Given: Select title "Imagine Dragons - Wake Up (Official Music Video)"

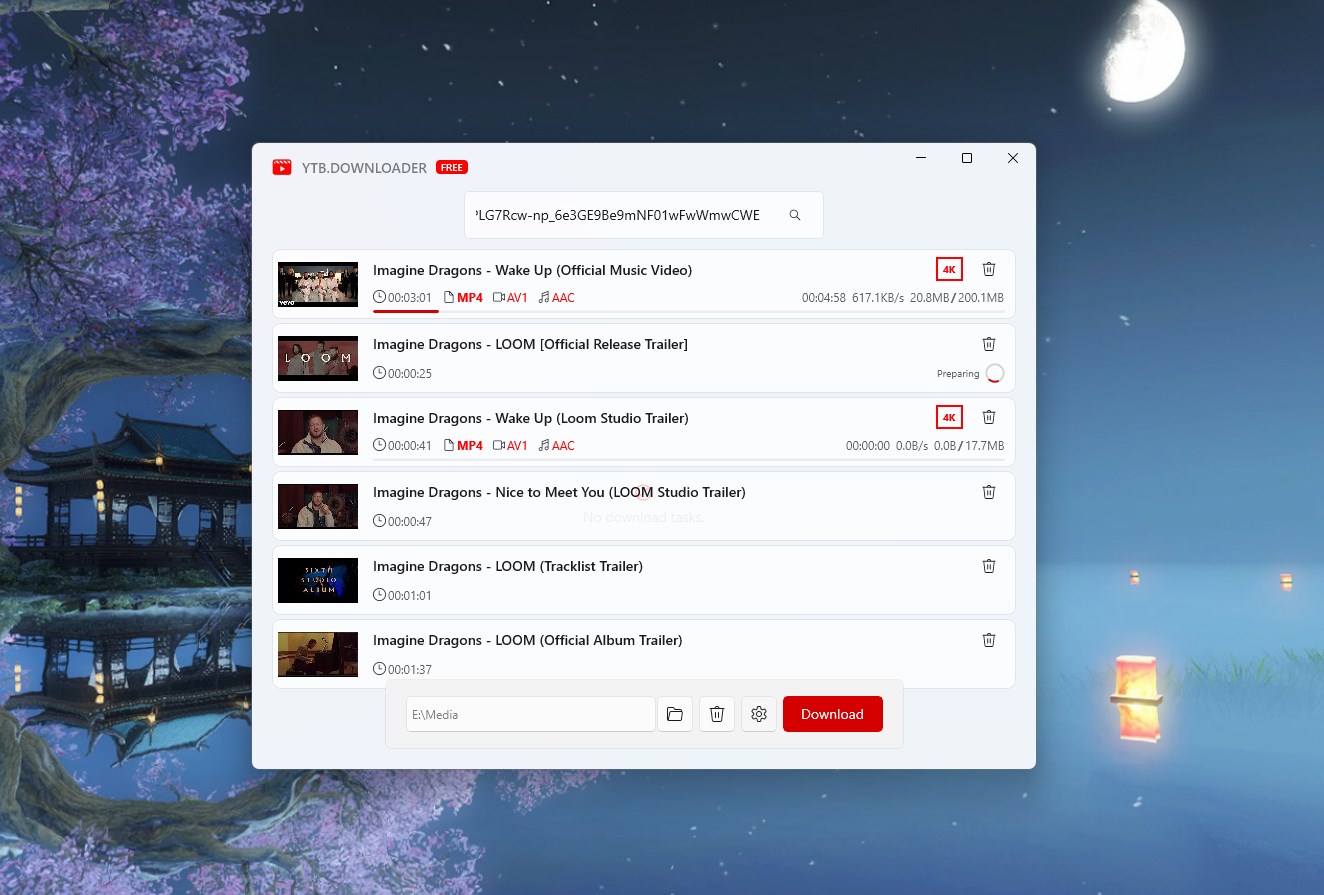Looking at the screenshot, I should (x=532, y=270).
